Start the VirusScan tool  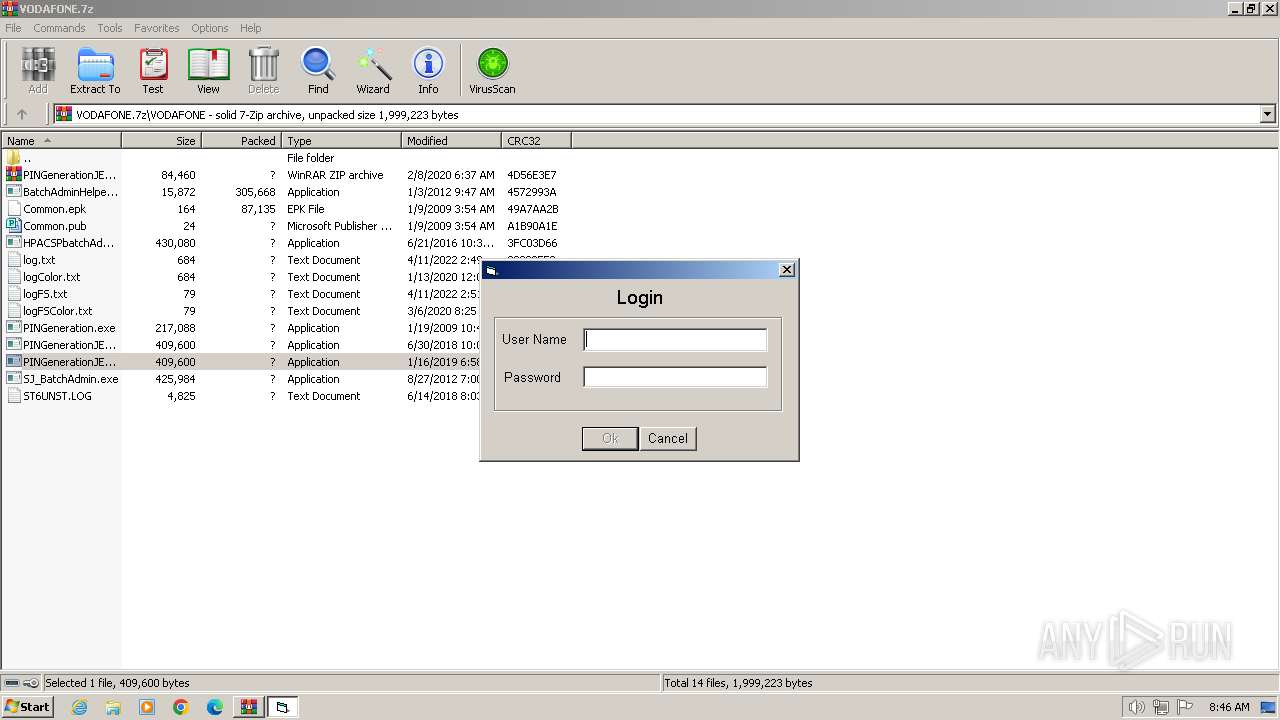[492, 71]
